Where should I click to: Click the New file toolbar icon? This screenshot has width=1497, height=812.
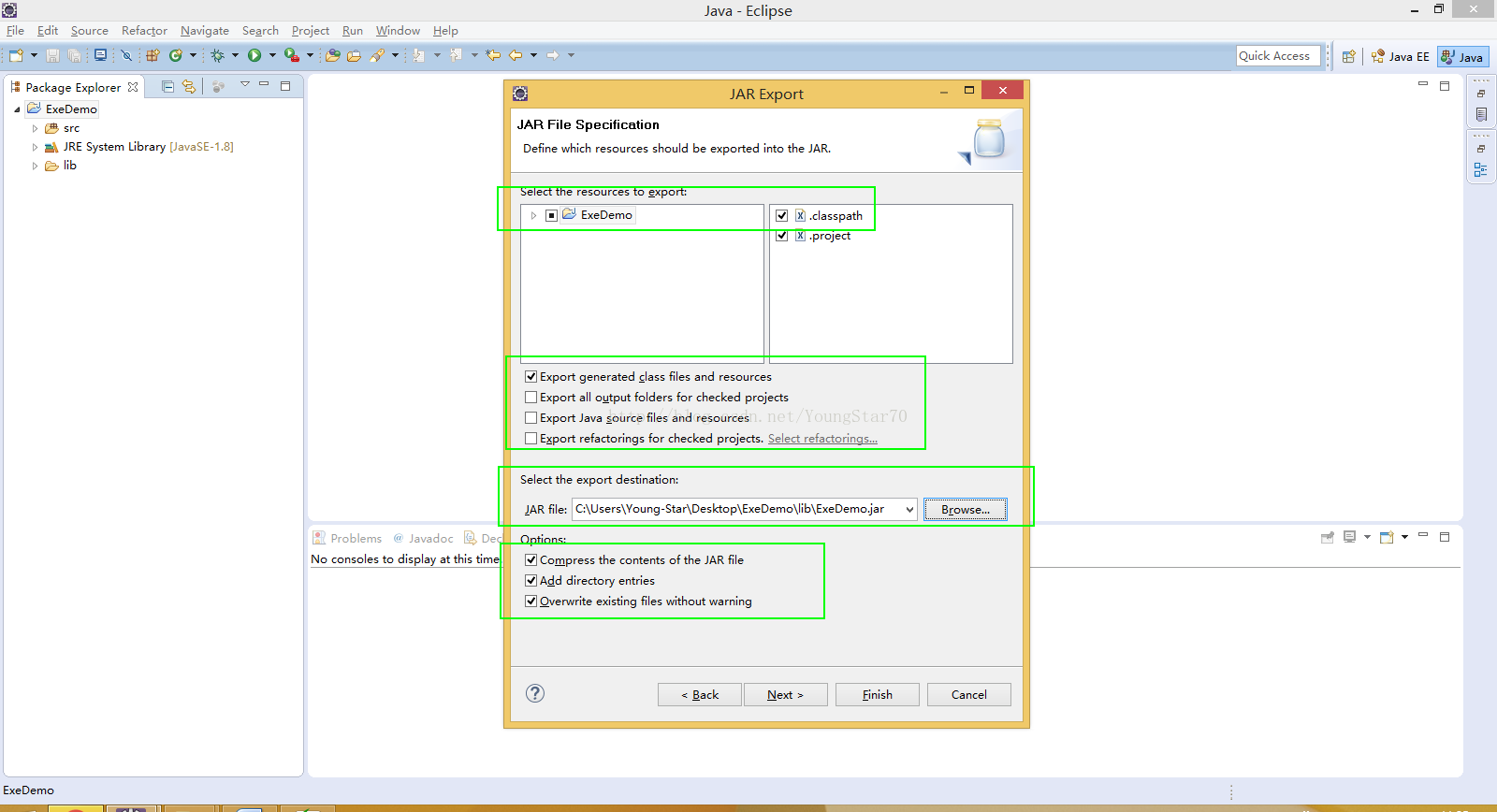click(16, 55)
